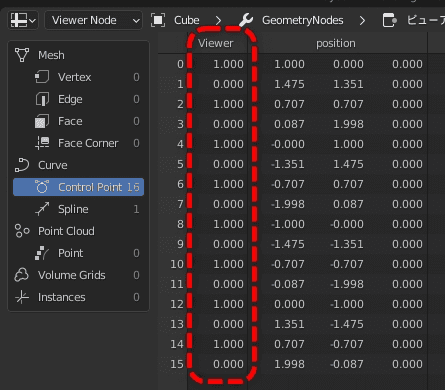Click position value 1.351 in row 13
Viewport: 445px width, 390px height.
(x=289, y=324)
